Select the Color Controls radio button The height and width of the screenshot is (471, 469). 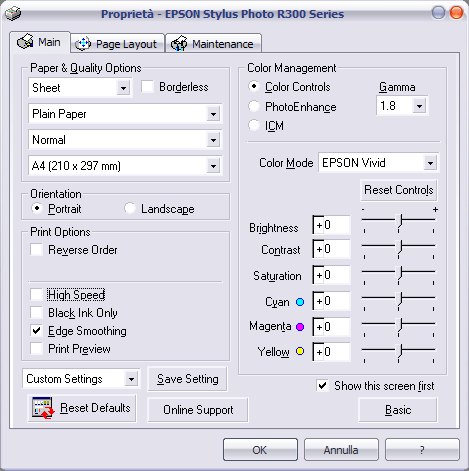point(254,87)
